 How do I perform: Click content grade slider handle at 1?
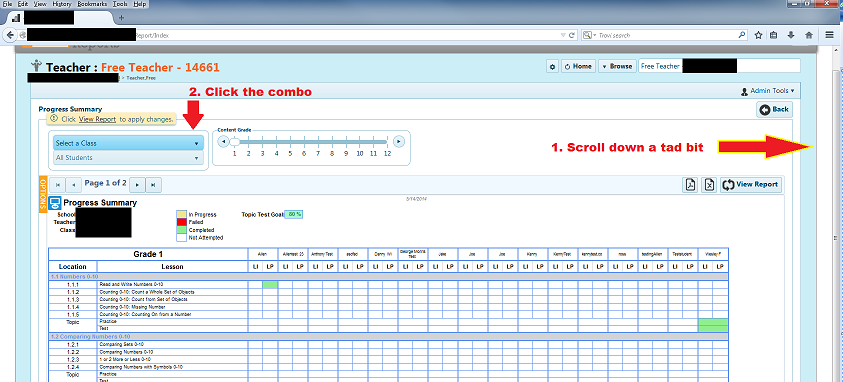234,142
